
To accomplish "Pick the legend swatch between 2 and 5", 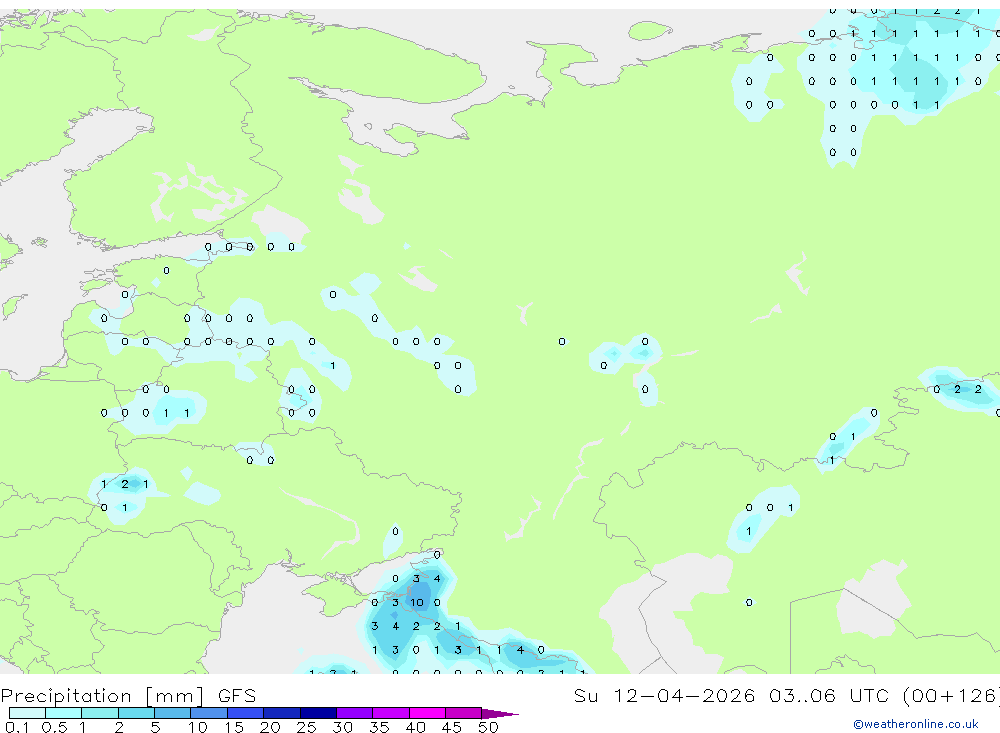I will coord(136,713).
